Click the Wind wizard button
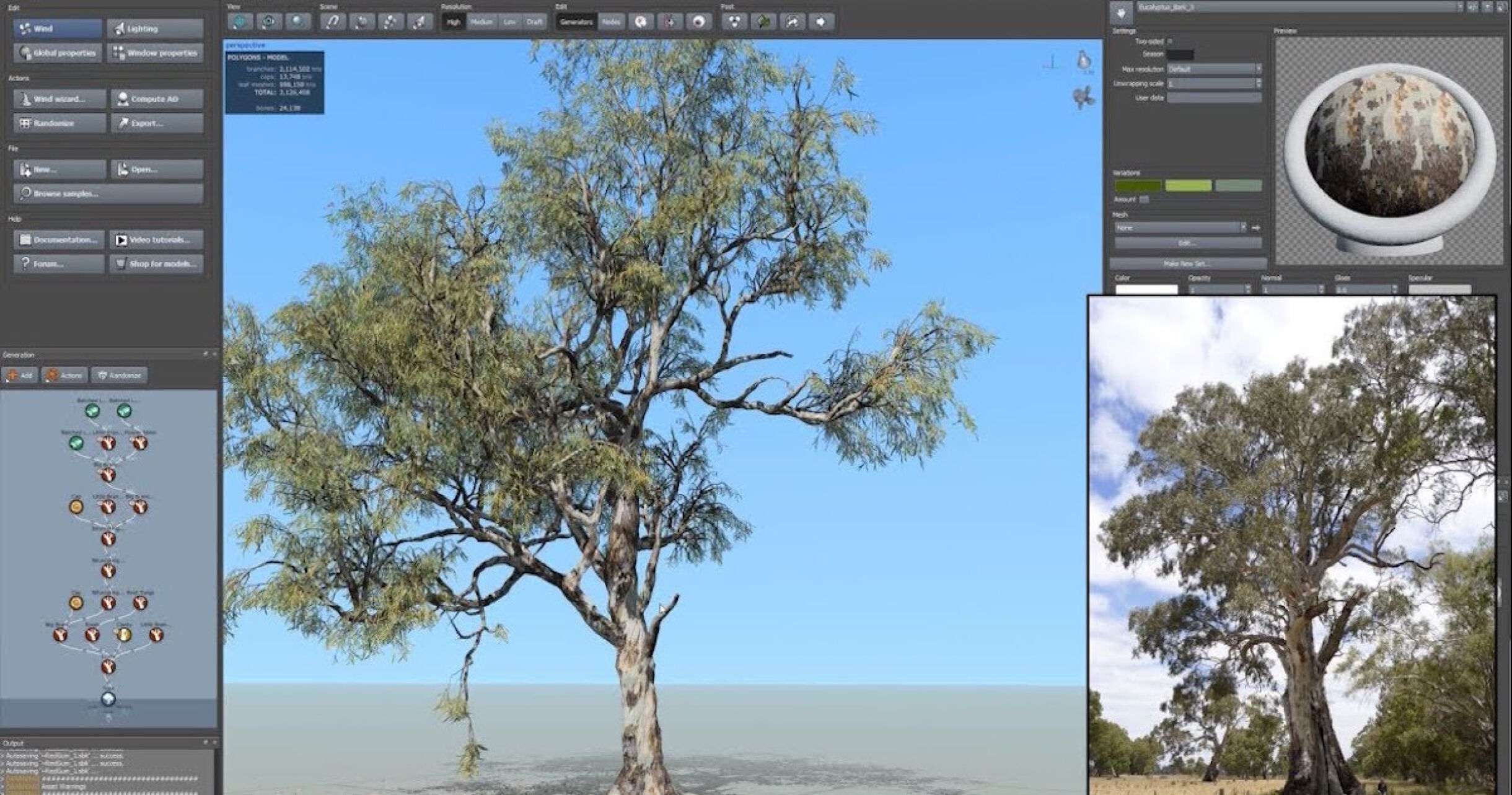 (59, 99)
